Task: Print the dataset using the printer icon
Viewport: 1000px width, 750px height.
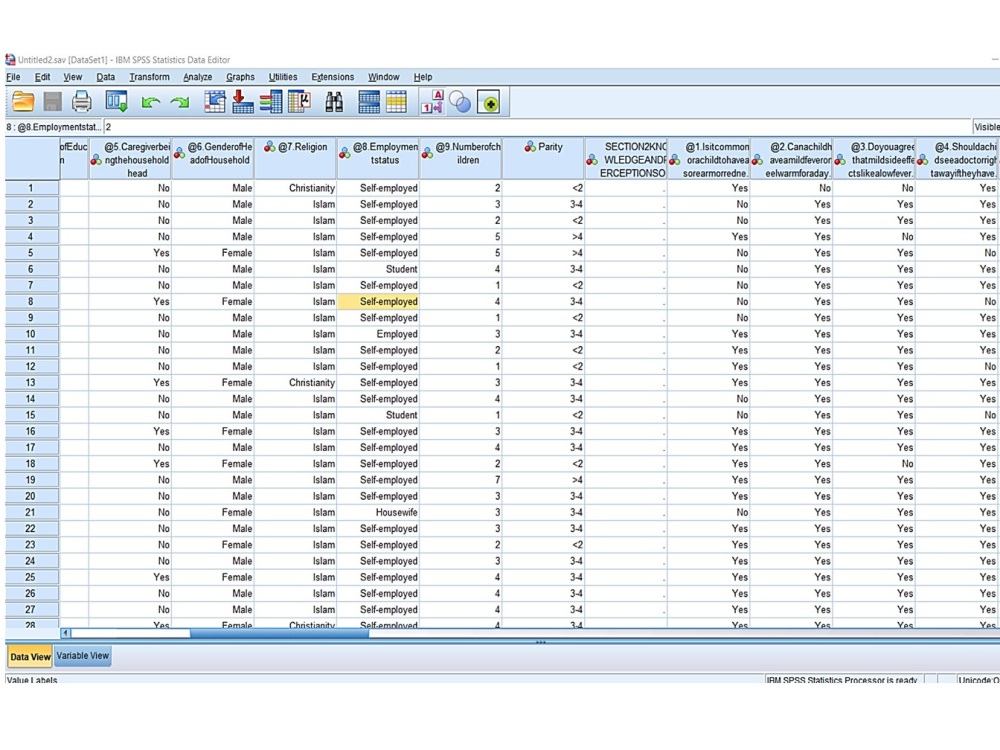Action: coord(82,102)
